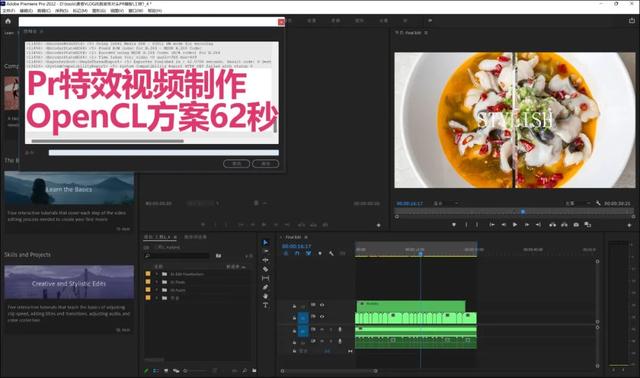The width and height of the screenshot is (640, 378).
Task: Close the dialog with red X
Action: 281,22
